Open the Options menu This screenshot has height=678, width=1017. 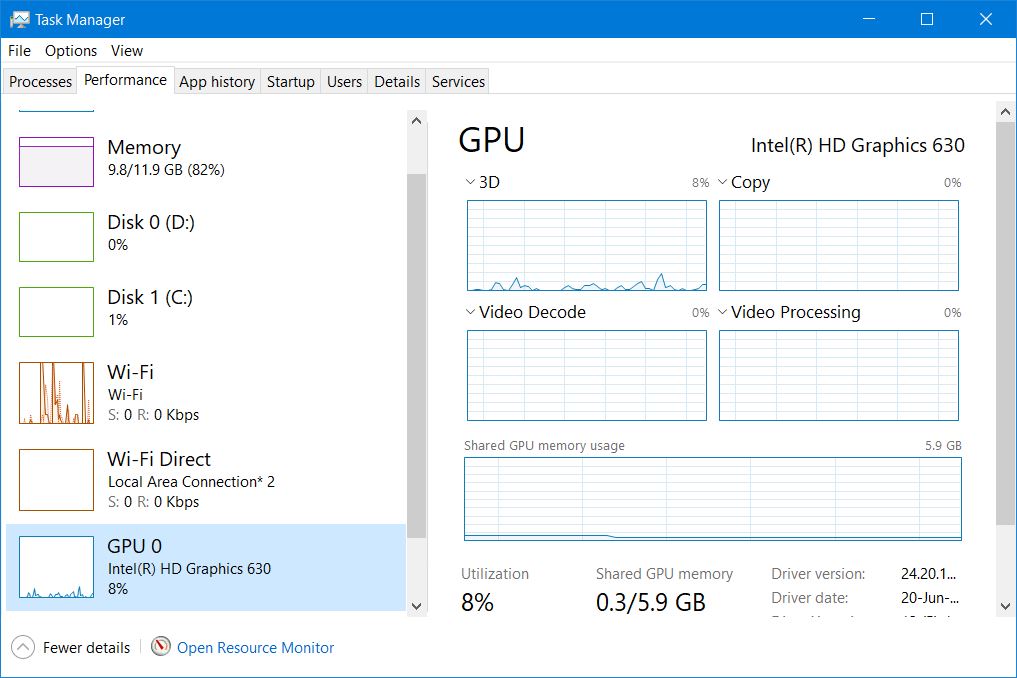(x=71, y=51)
